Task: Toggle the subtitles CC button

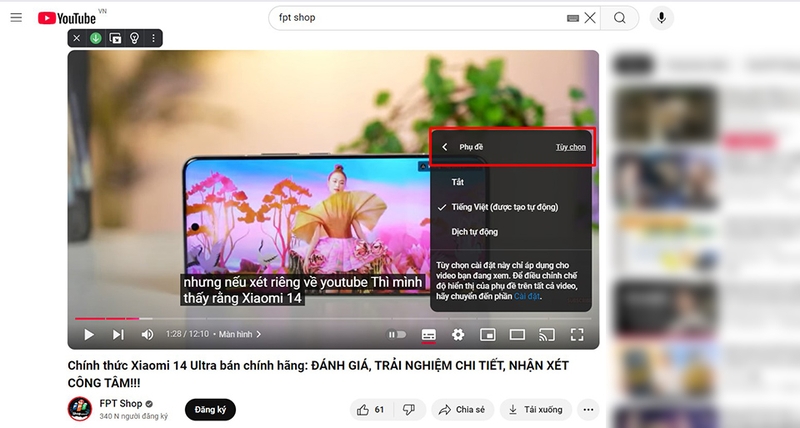Action: (429, 335)
